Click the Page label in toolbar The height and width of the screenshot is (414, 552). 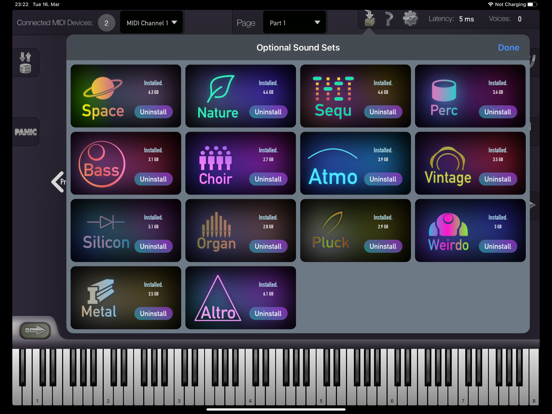tap(246, 23)
